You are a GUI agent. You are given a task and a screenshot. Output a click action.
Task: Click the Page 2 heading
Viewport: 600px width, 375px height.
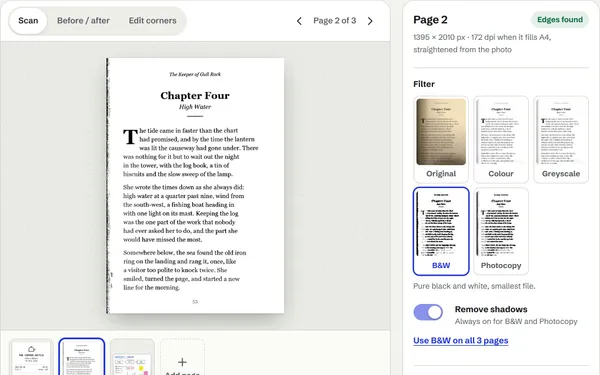pos(430,20)
